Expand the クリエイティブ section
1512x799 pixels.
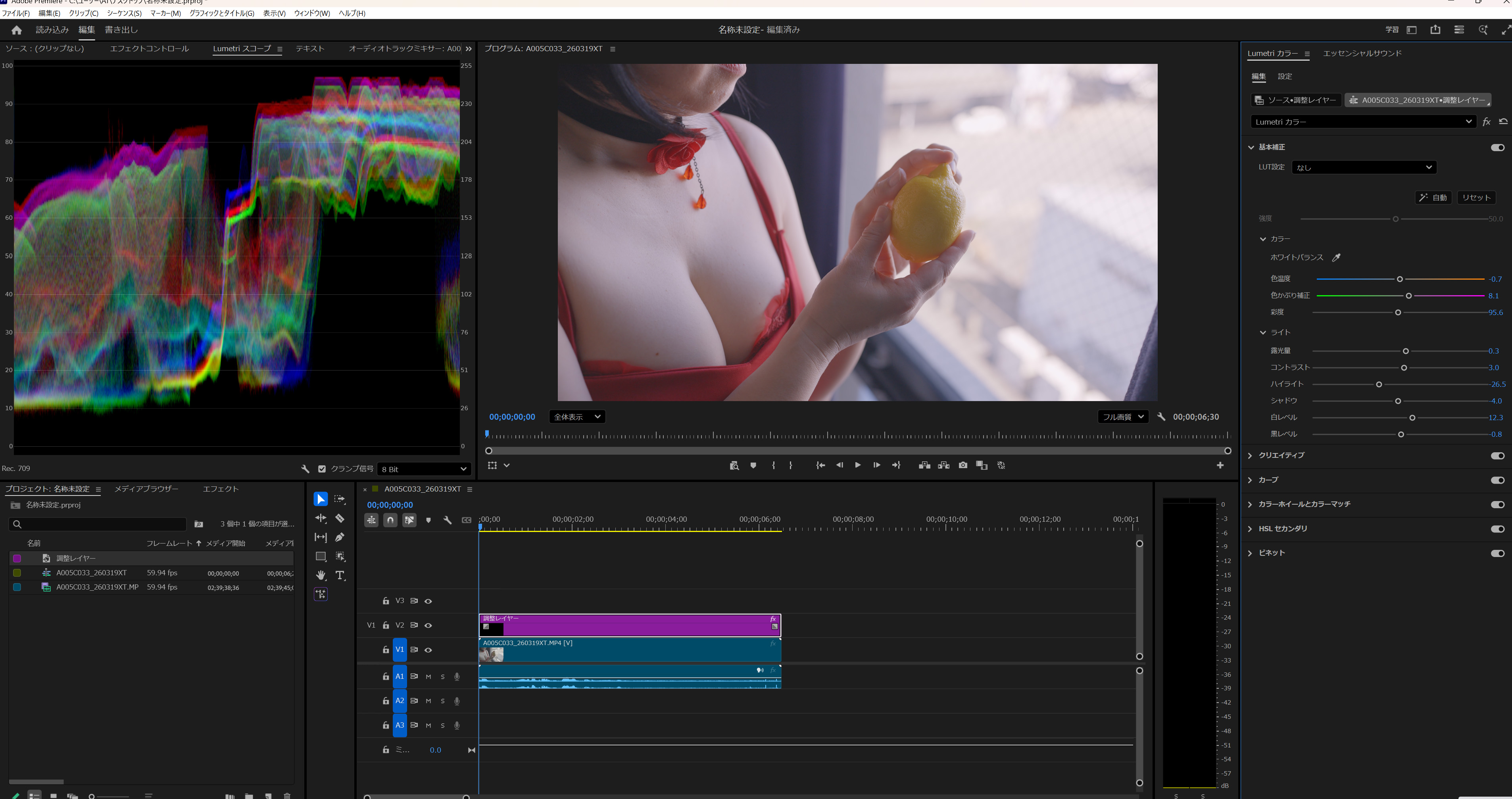(x=1250, y=455)
